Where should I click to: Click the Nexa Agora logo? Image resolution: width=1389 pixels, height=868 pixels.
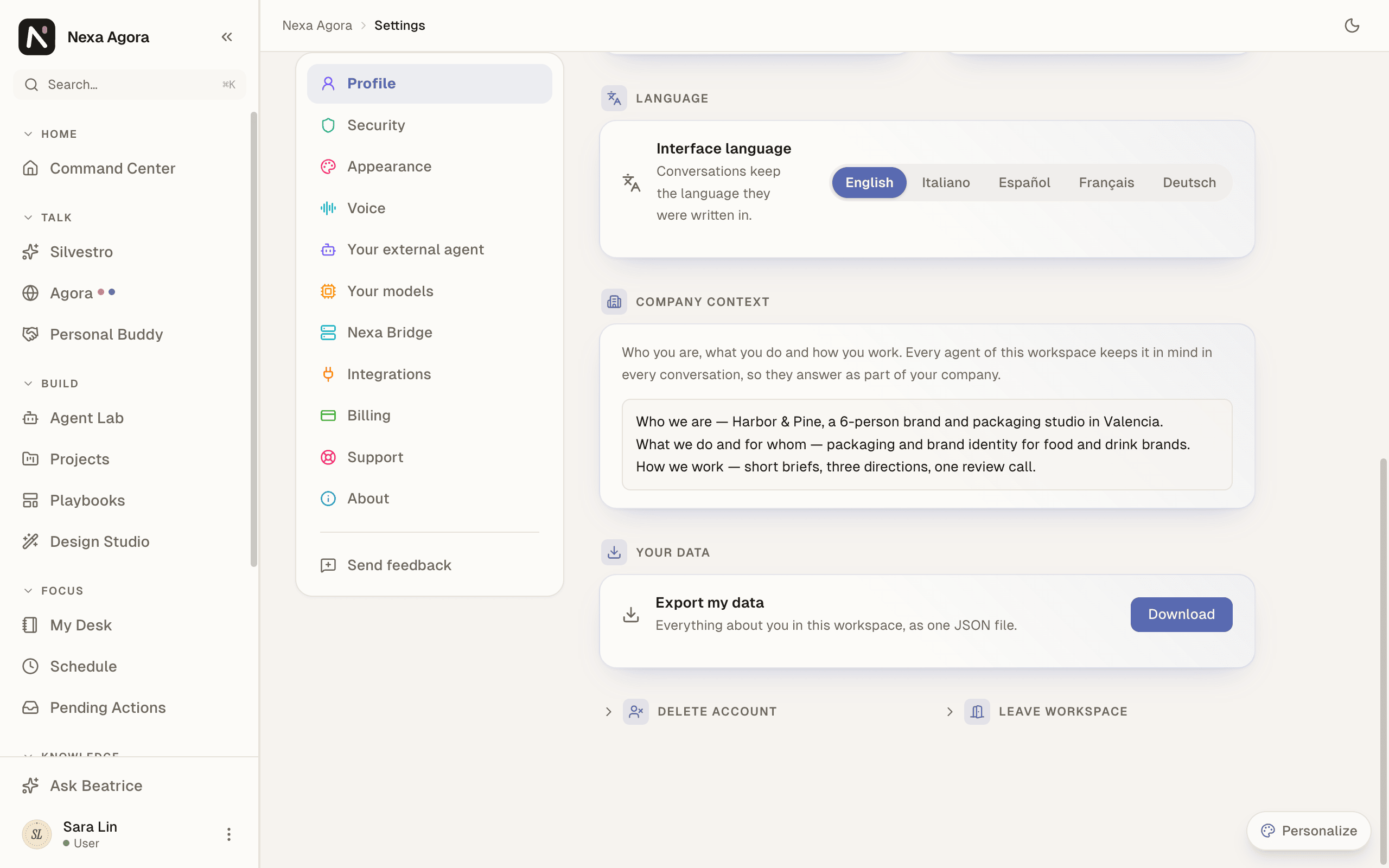[x=37, y=37]
